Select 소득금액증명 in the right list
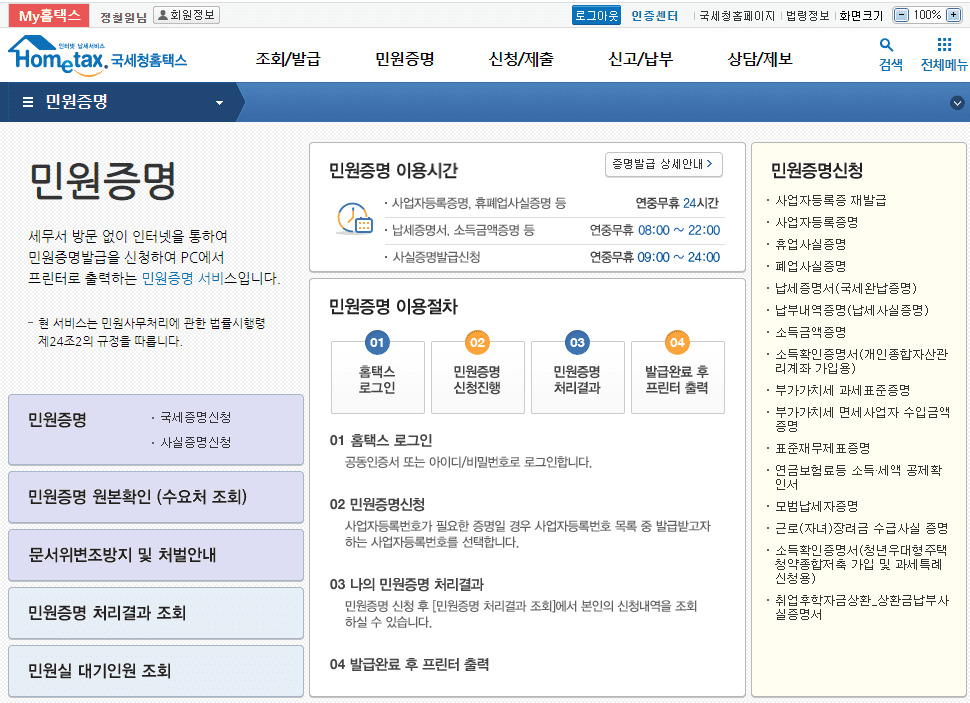This screenshot has height=703, width=970. [810, 332]
